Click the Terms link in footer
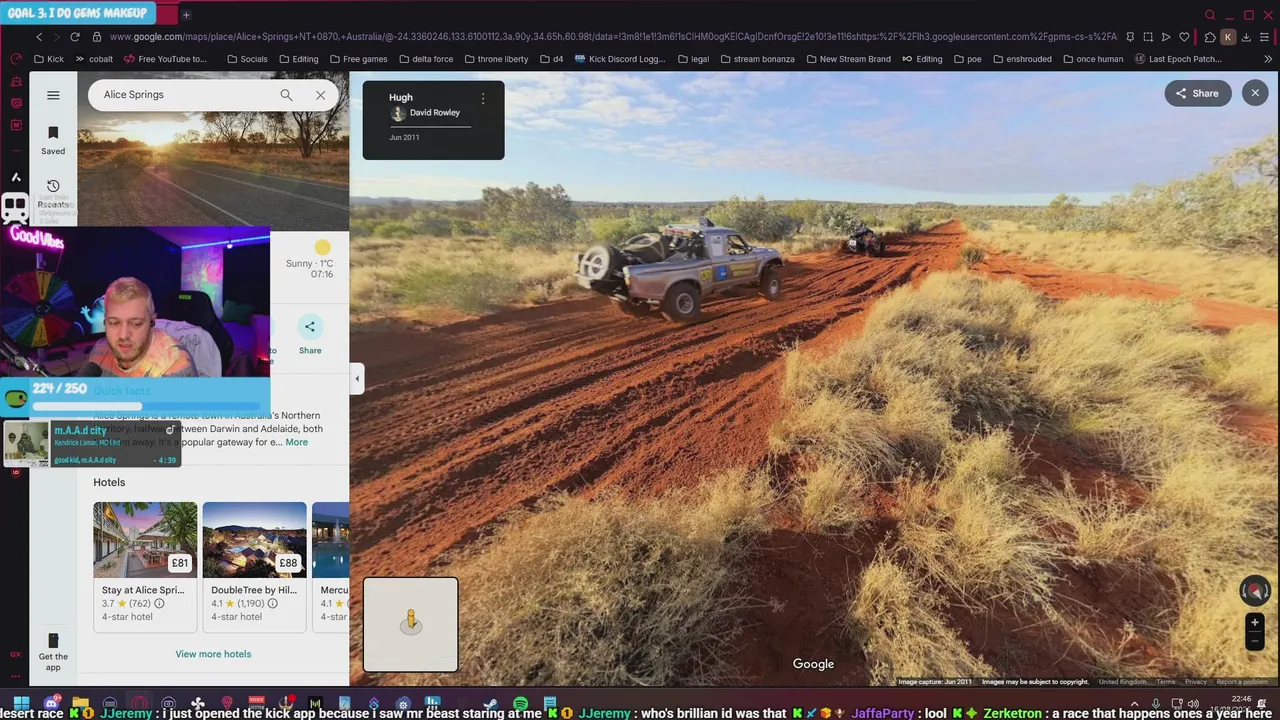The image size is (1280, 720). (1166, 682)
